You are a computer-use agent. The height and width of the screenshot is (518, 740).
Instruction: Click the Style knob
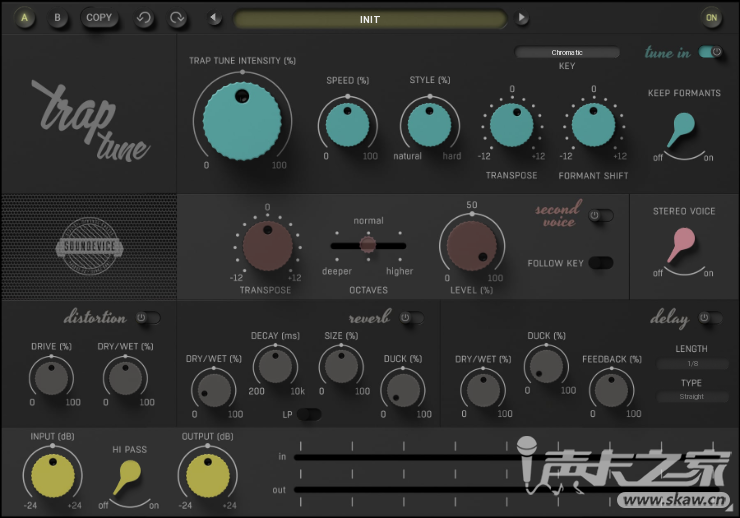pos(429,125)
